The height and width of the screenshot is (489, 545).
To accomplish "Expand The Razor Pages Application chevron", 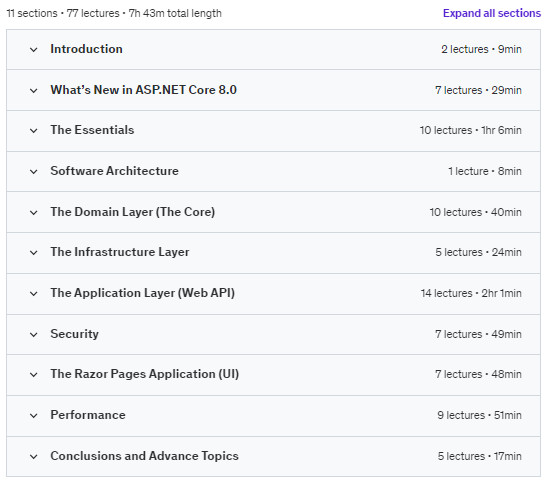I will [x=34, y=375].
